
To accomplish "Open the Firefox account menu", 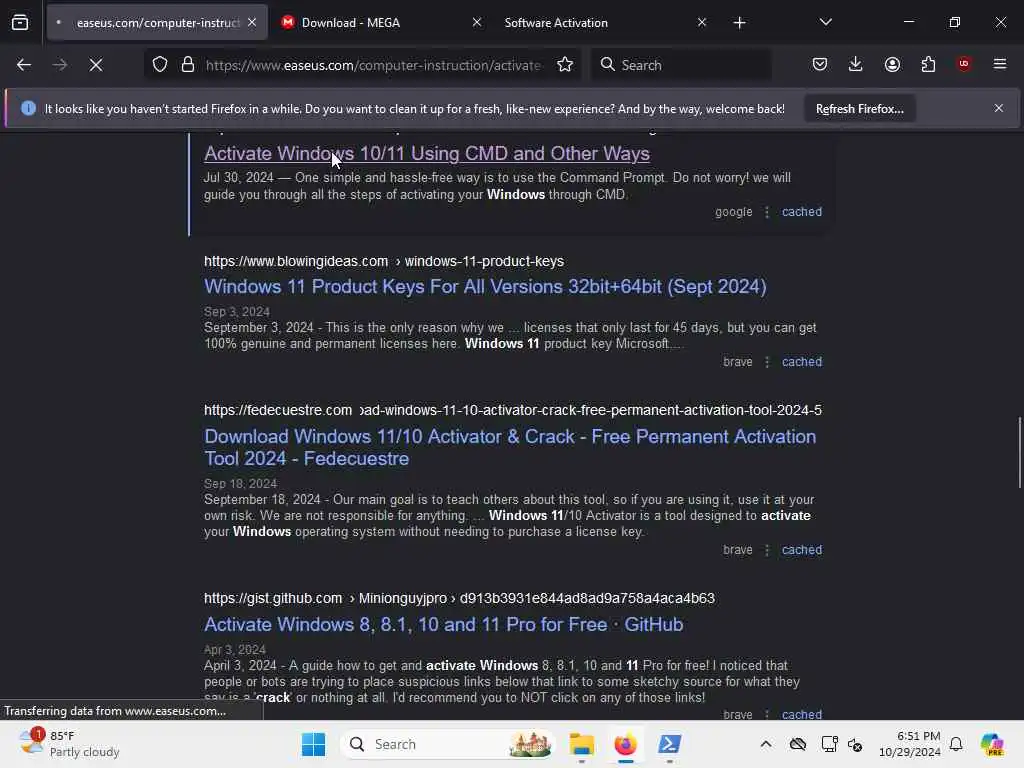I will click(x=892, y=64).
